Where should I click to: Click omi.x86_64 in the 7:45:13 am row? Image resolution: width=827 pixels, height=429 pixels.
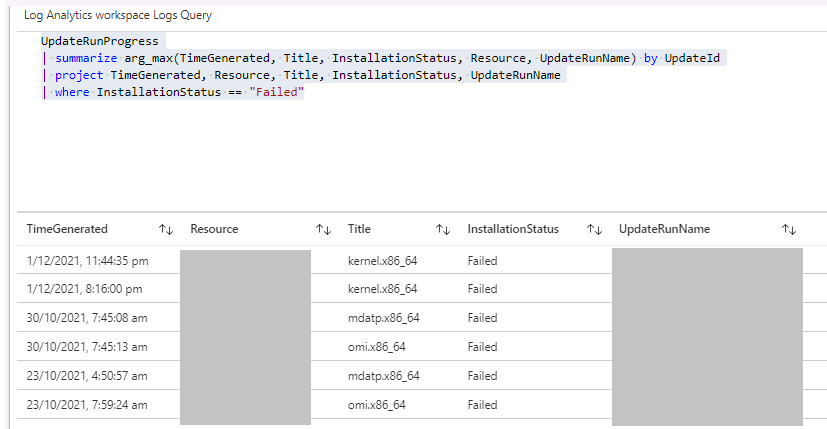point(376,347)
